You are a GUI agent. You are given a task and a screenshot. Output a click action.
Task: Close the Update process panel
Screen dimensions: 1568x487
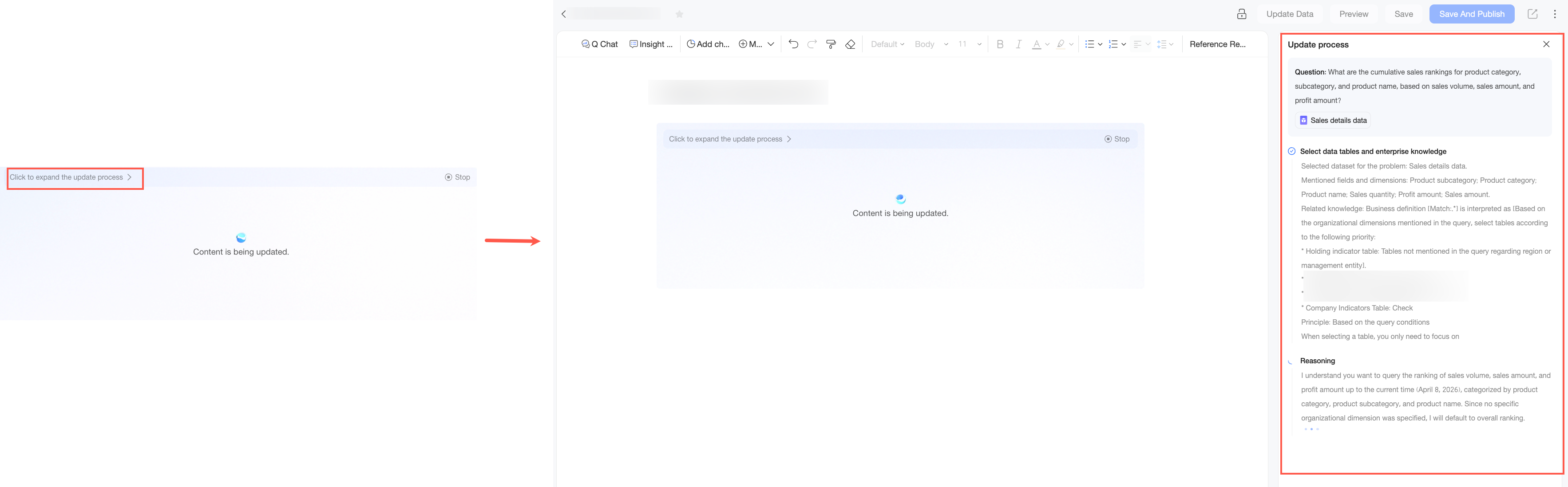pyautogui.click(x=1546, y=44)
